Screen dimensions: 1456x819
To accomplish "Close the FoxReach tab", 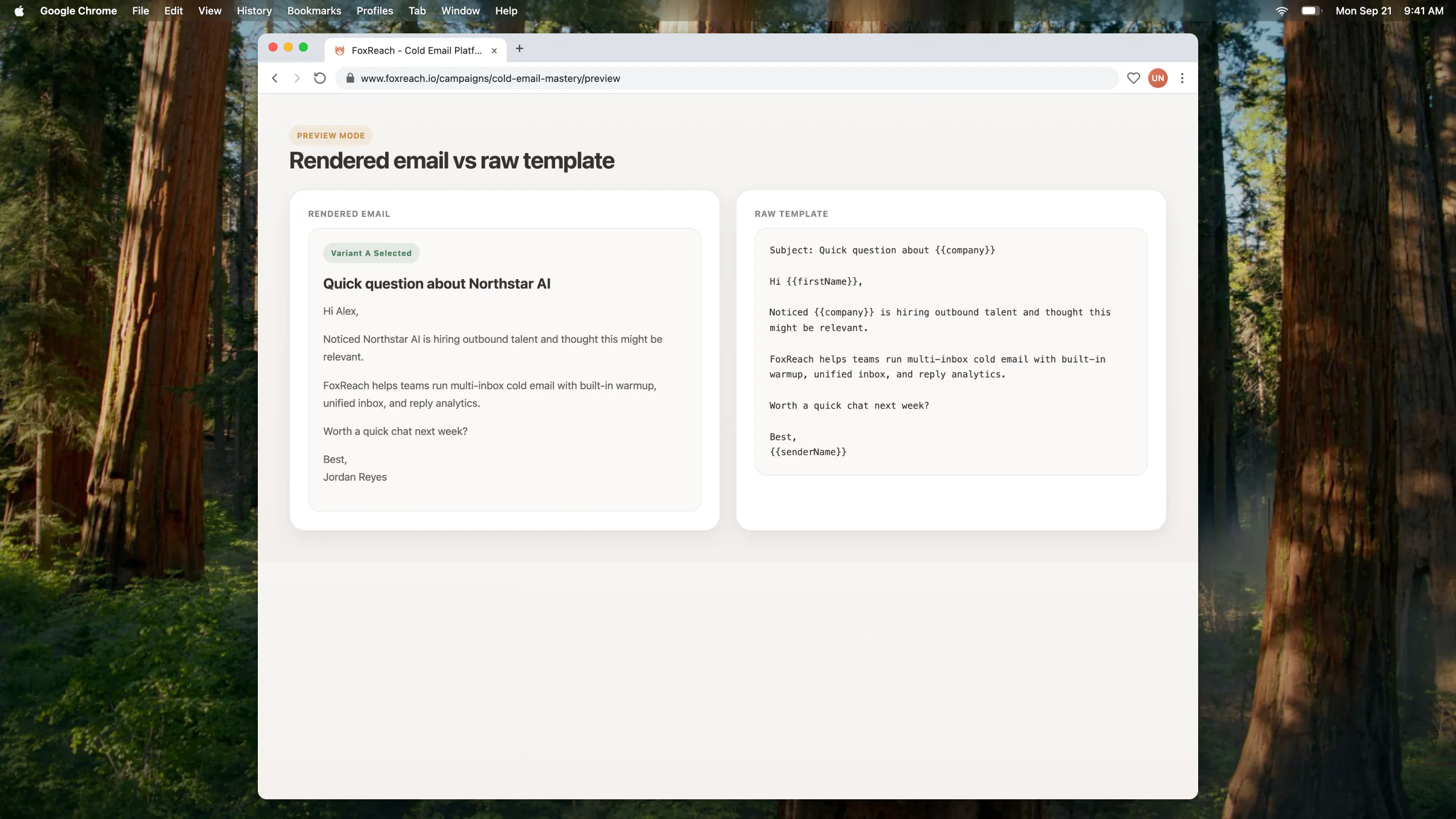I will pyautogui.click(x=494, y=51).
